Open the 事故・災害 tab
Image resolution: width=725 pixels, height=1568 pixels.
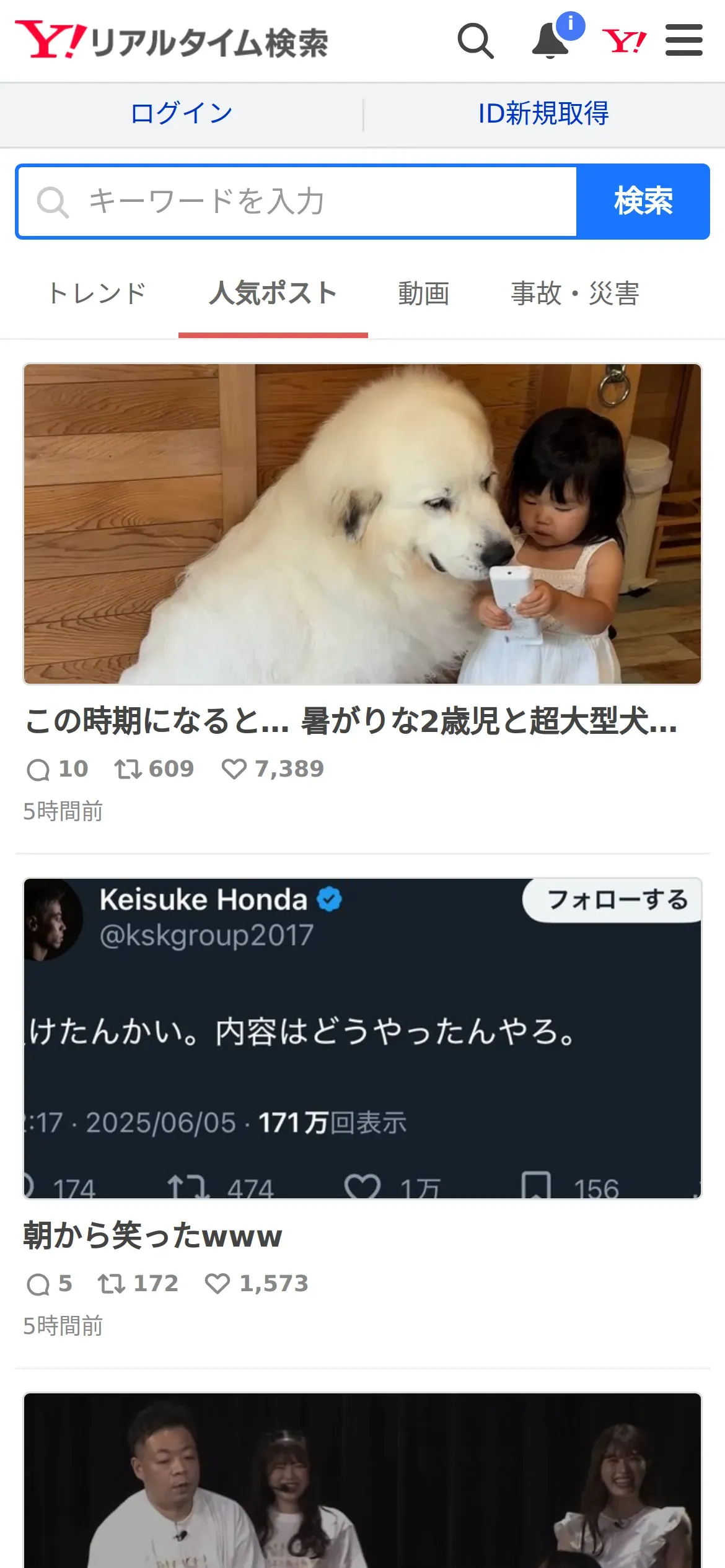tap(575, 294)
